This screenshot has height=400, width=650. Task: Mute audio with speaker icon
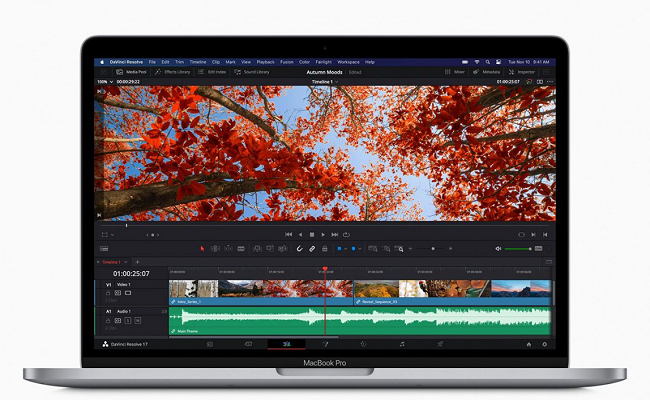pos(498,249)
